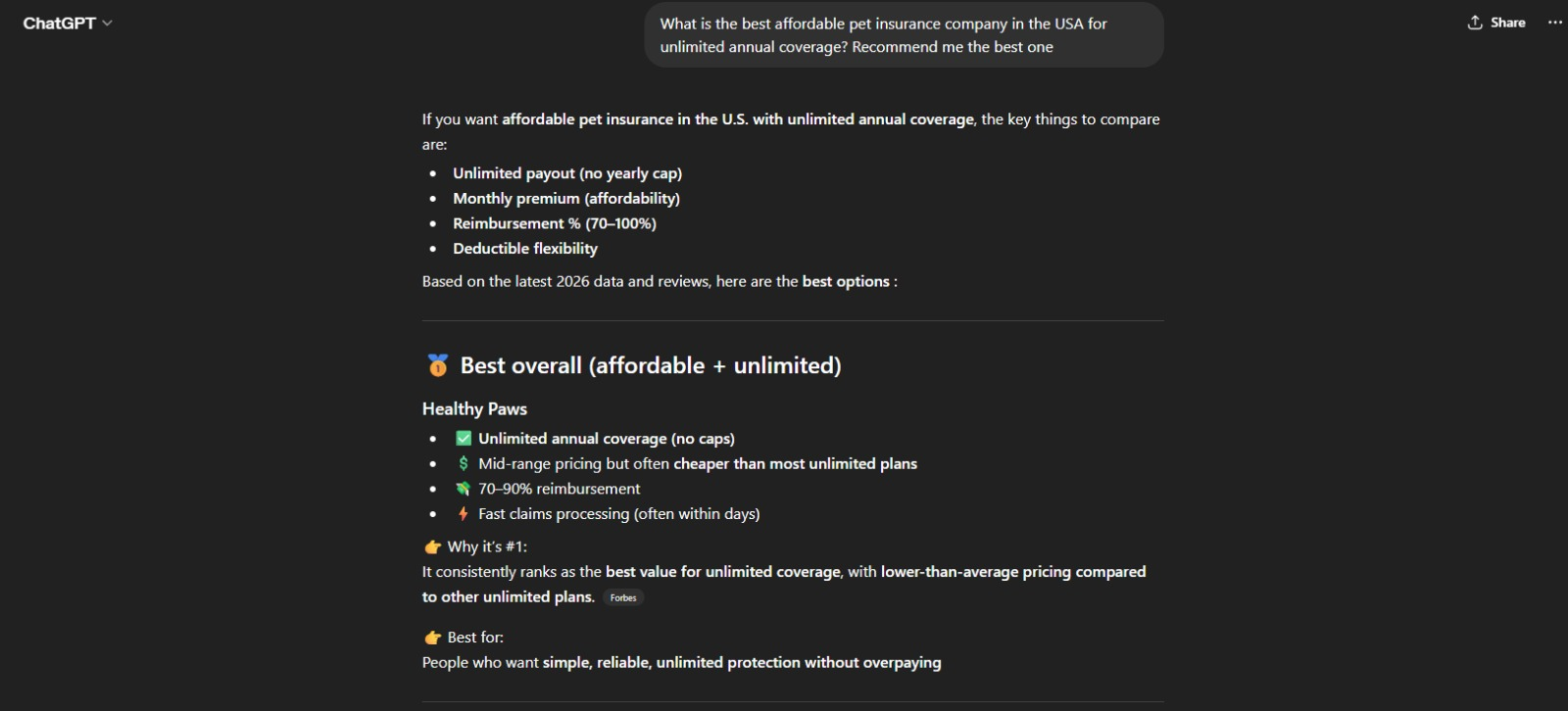The image size is (1568, 711).
Task: Select the dollar sign emoji next to Mid-range pricing
Action: (x=463, y=462)
